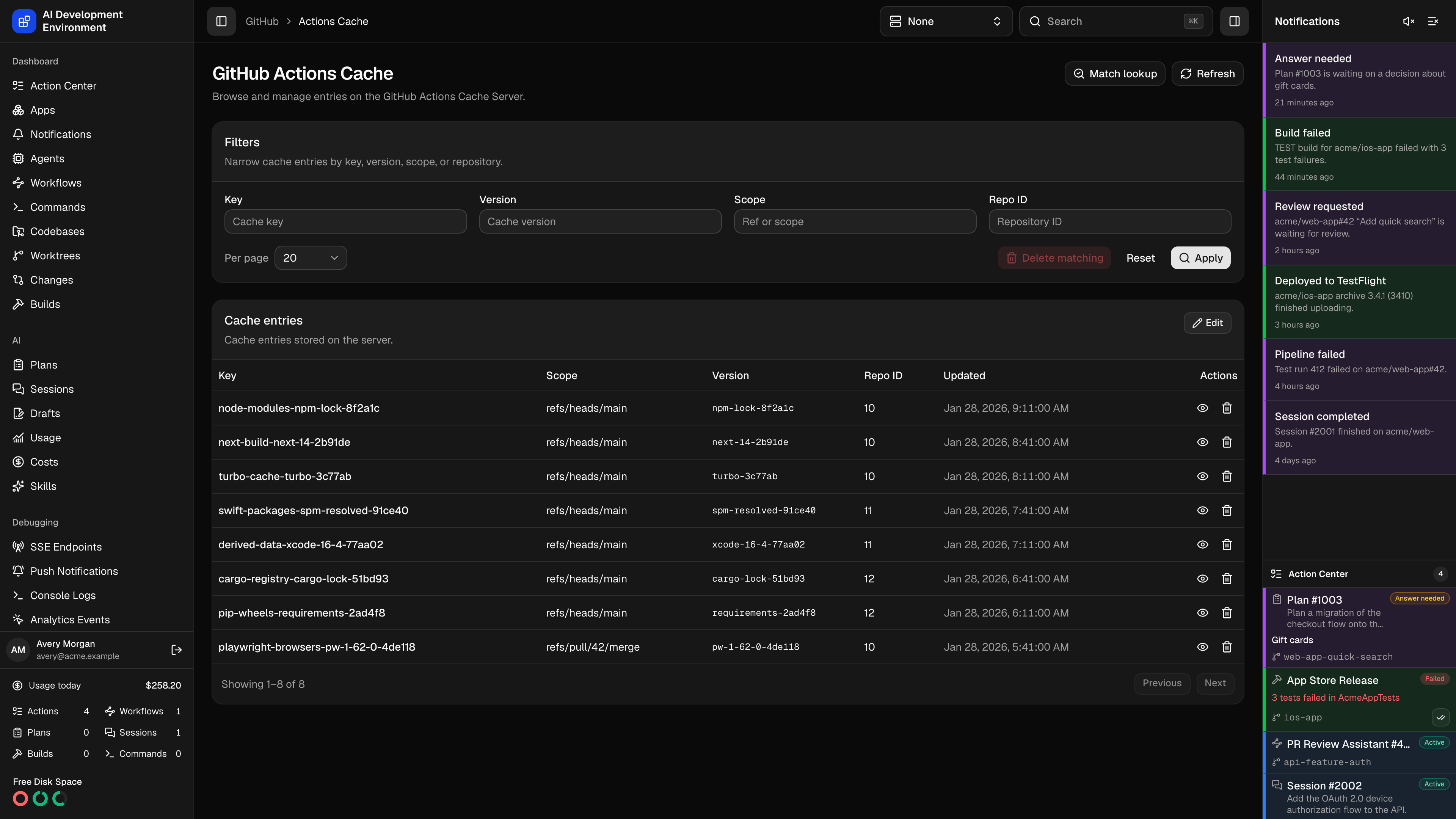Click the AM user avatar

coord(18,650)
